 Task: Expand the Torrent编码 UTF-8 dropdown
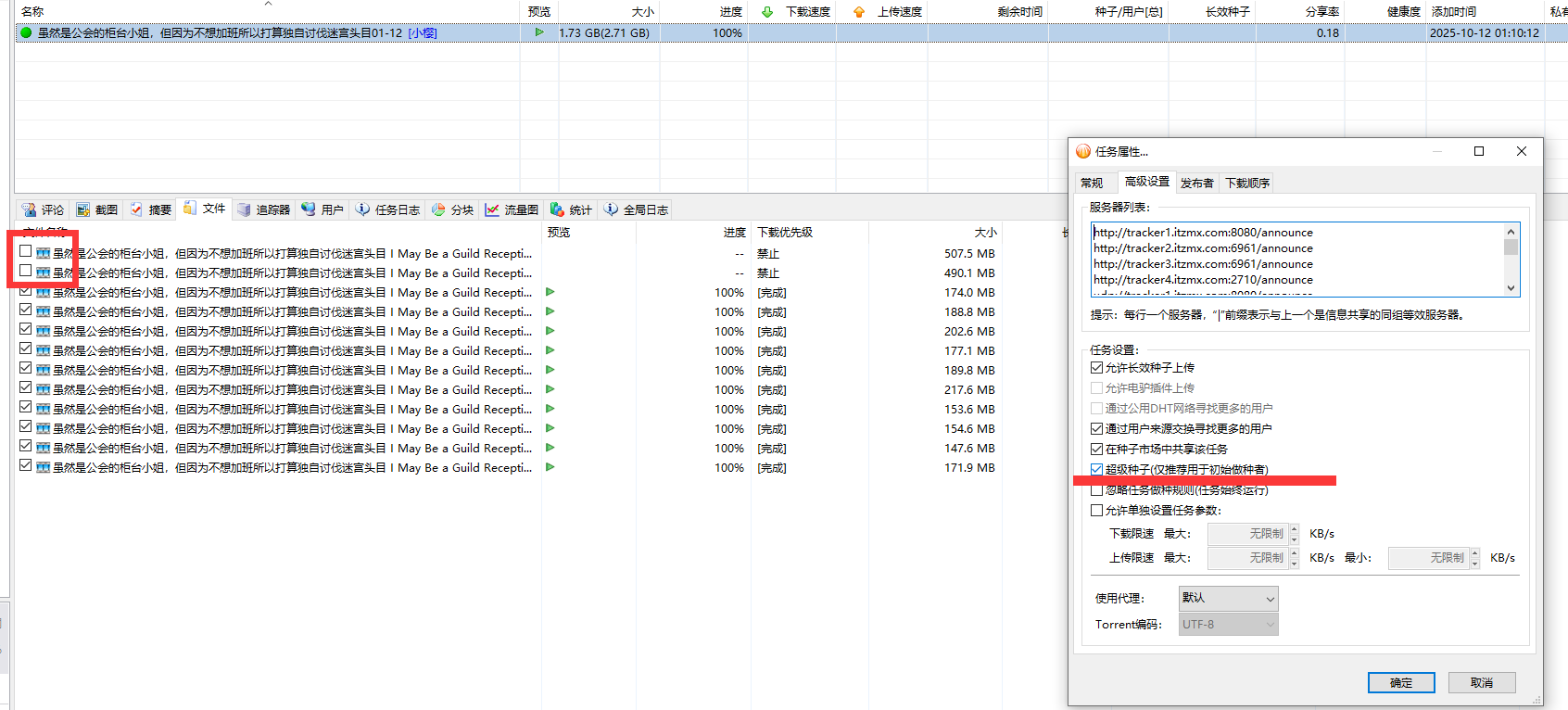1228,625
